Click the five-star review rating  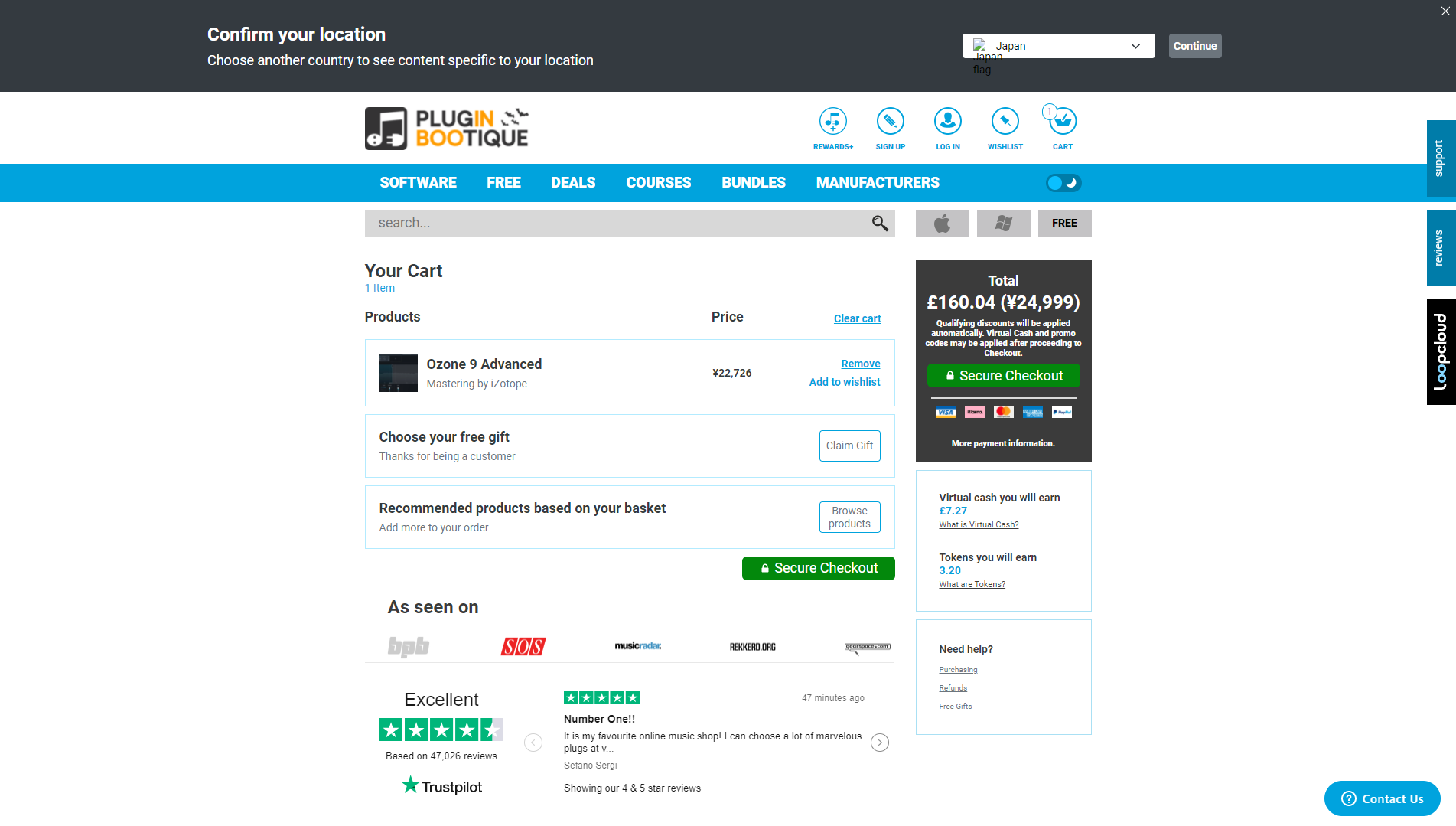(601, 697)
